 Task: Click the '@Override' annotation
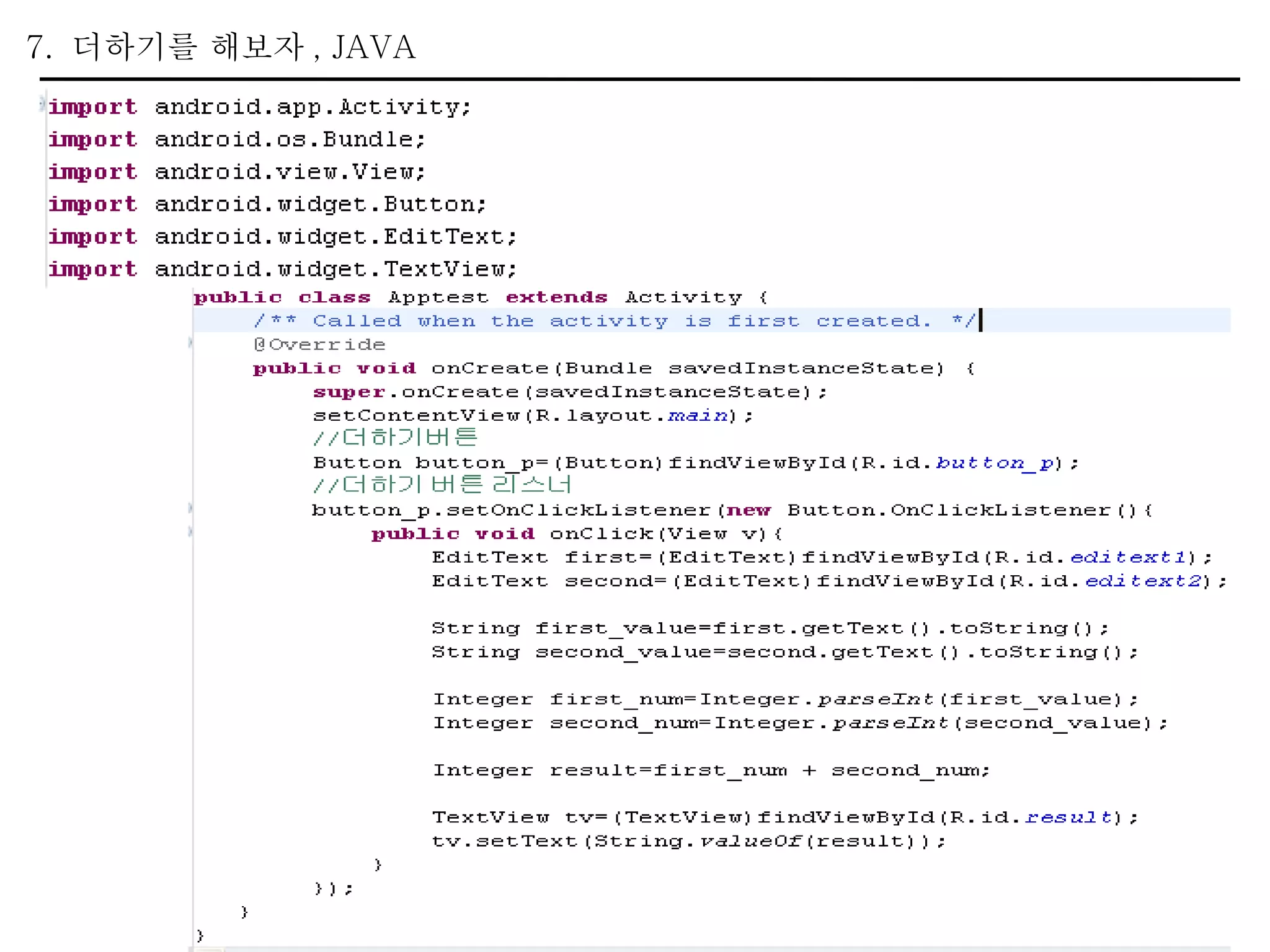point(319,345)
